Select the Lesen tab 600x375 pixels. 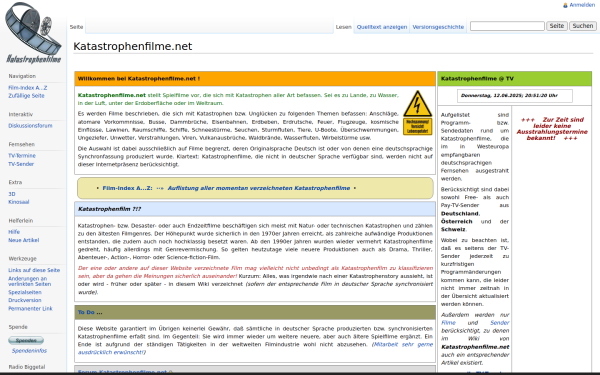(x=343, y=27)
